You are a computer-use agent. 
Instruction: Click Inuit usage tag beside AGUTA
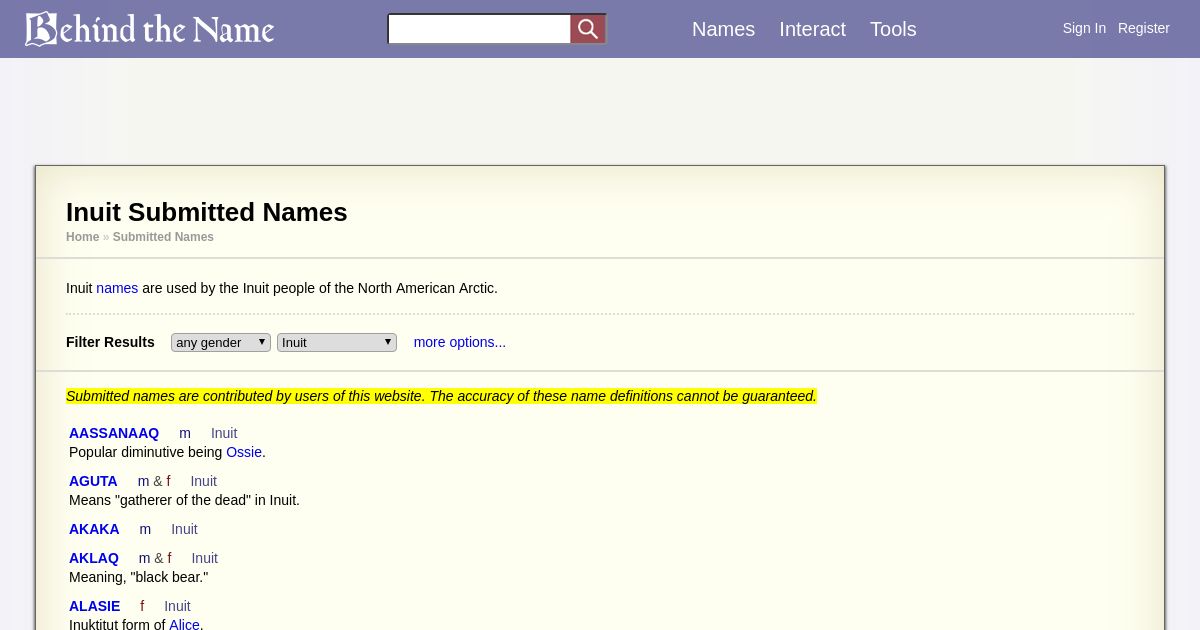click(204, 481)
